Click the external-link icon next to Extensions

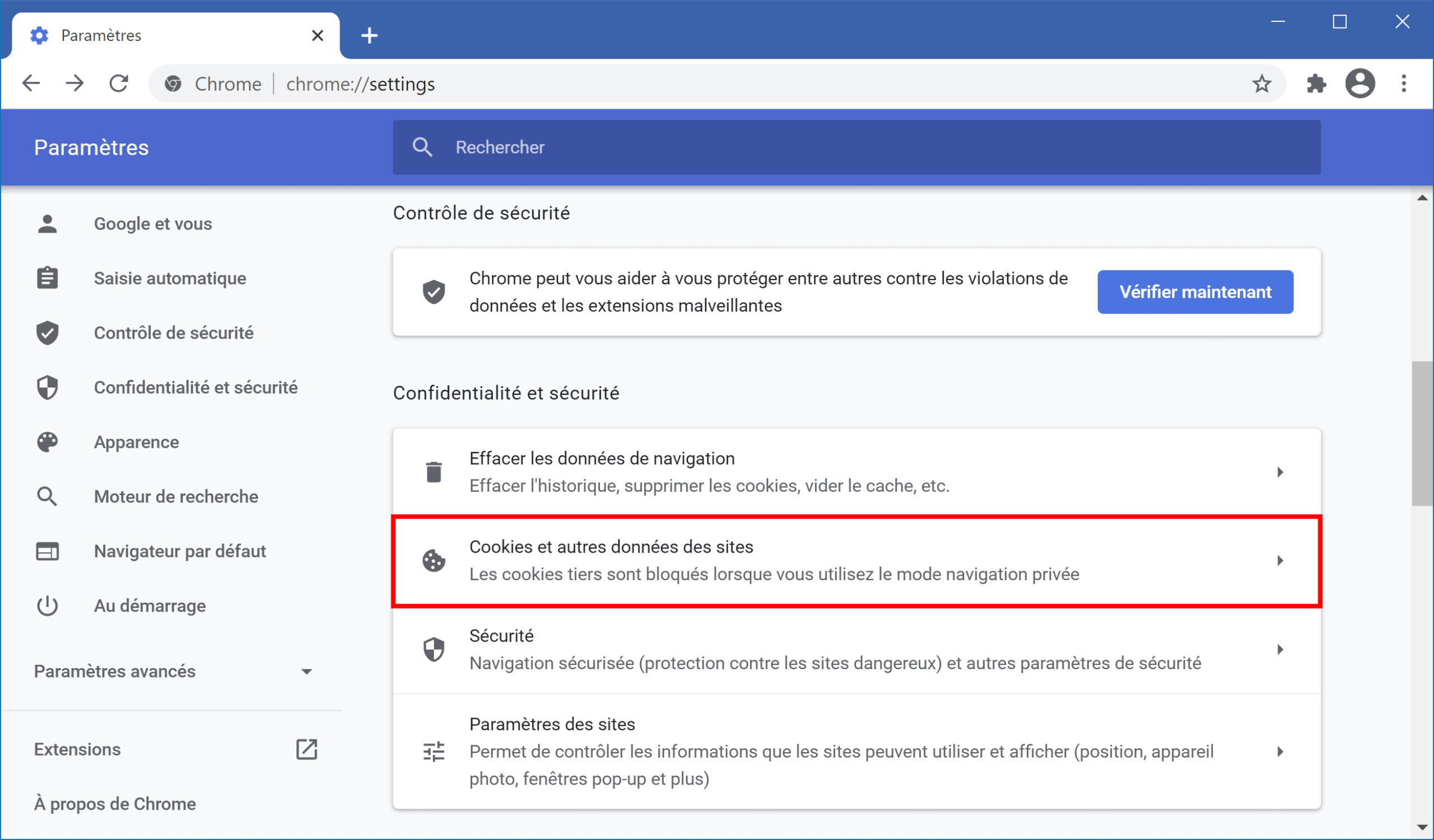click(x=307, y=750)
